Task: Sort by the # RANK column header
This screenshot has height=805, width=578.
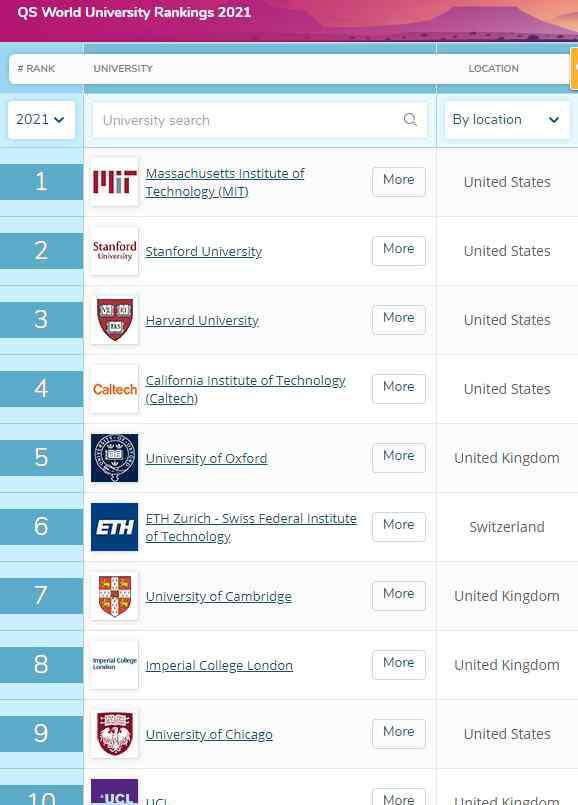Action: (36, 69)
